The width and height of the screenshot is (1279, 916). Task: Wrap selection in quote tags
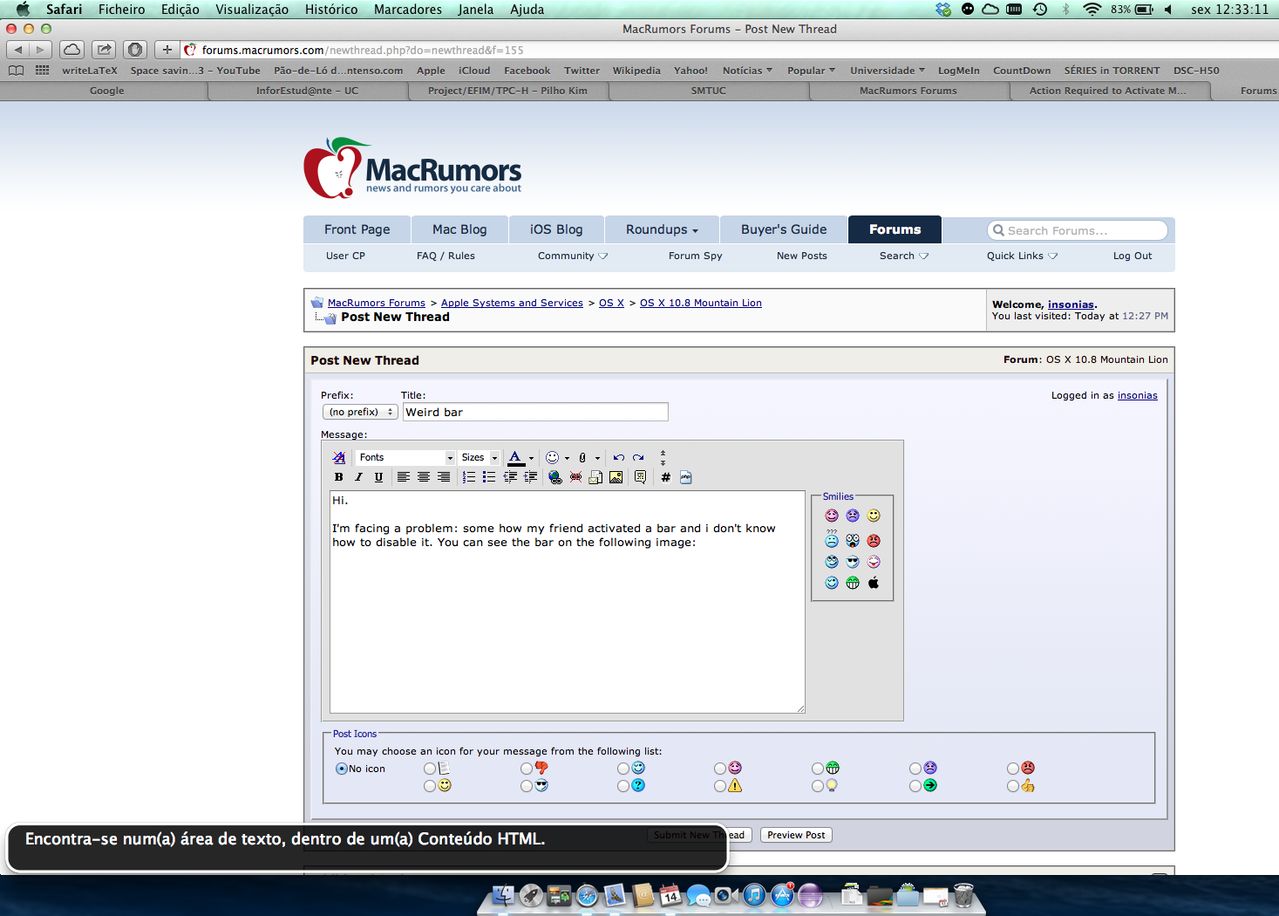pos(640,477)
